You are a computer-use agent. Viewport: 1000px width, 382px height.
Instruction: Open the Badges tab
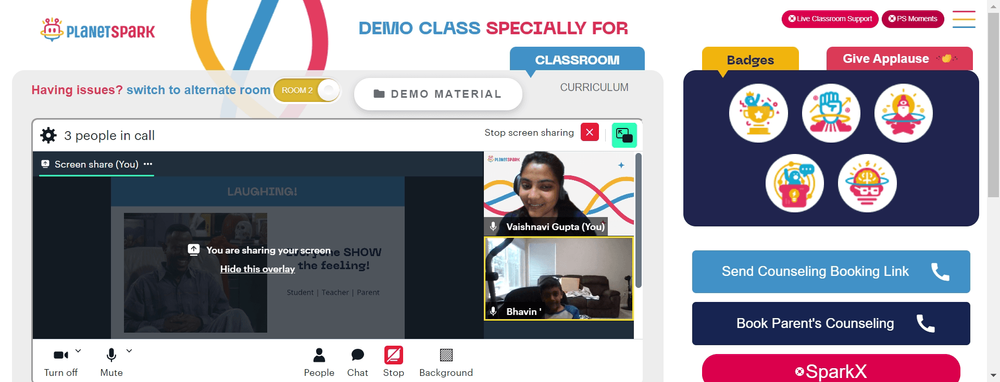pyautogui.click(x=750, y=60)
